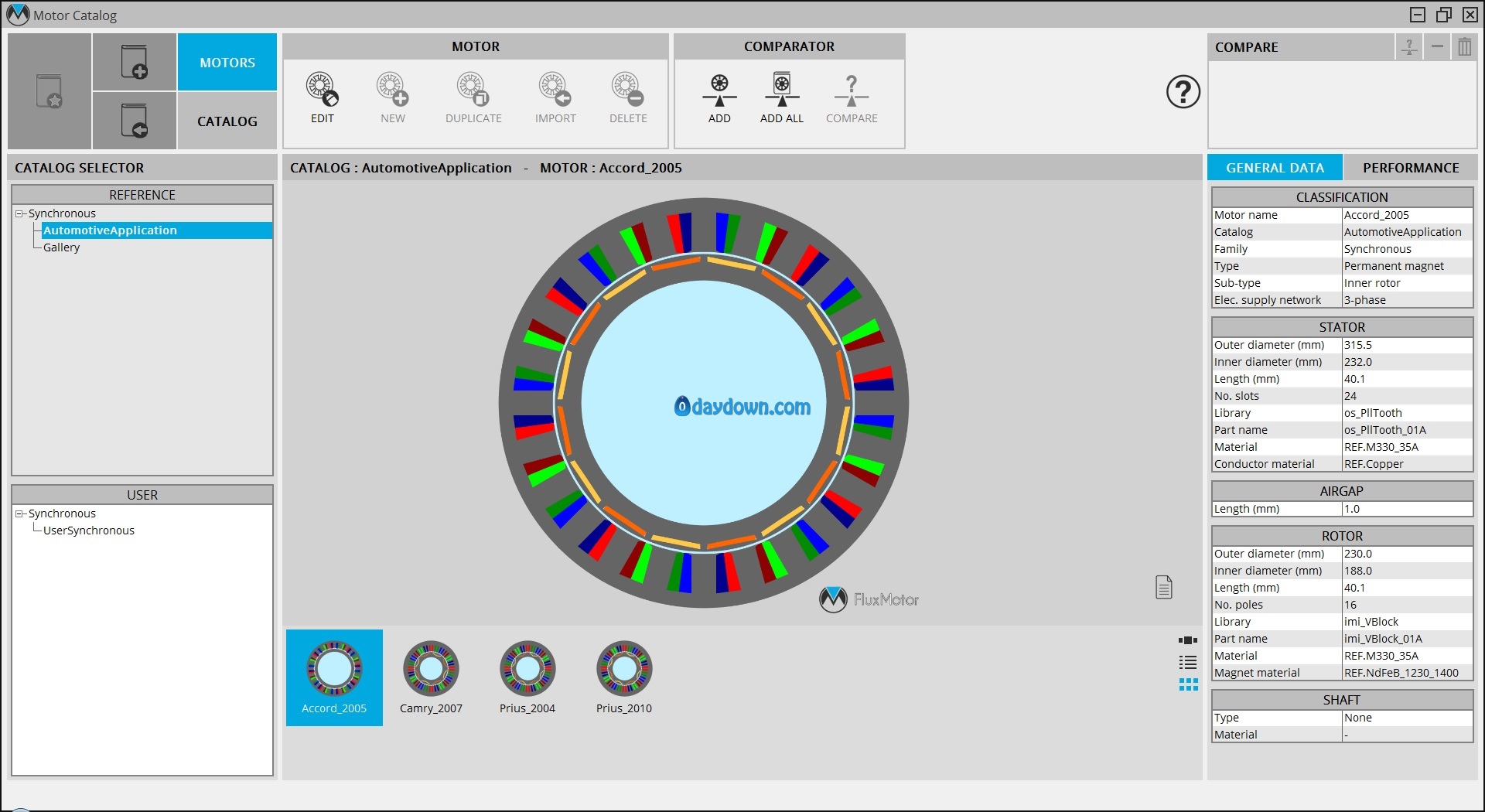The width and height of the screenshot is (1485, 812).
Task: Click the import catalog icon with arrow
Action: click(135, 121)
